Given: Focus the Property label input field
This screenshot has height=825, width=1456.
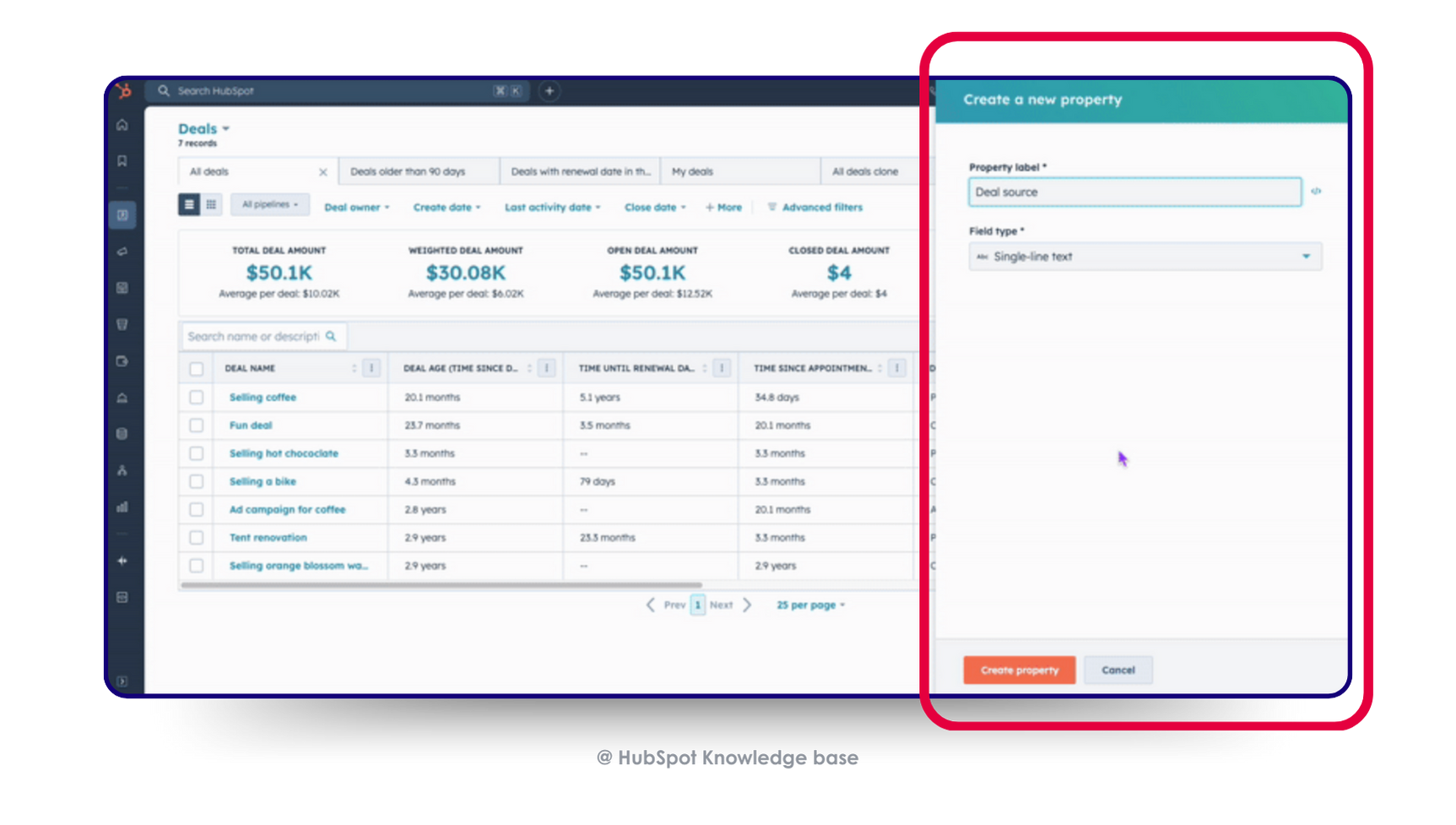Looking at the screenshot, I should click(1134, 192).
